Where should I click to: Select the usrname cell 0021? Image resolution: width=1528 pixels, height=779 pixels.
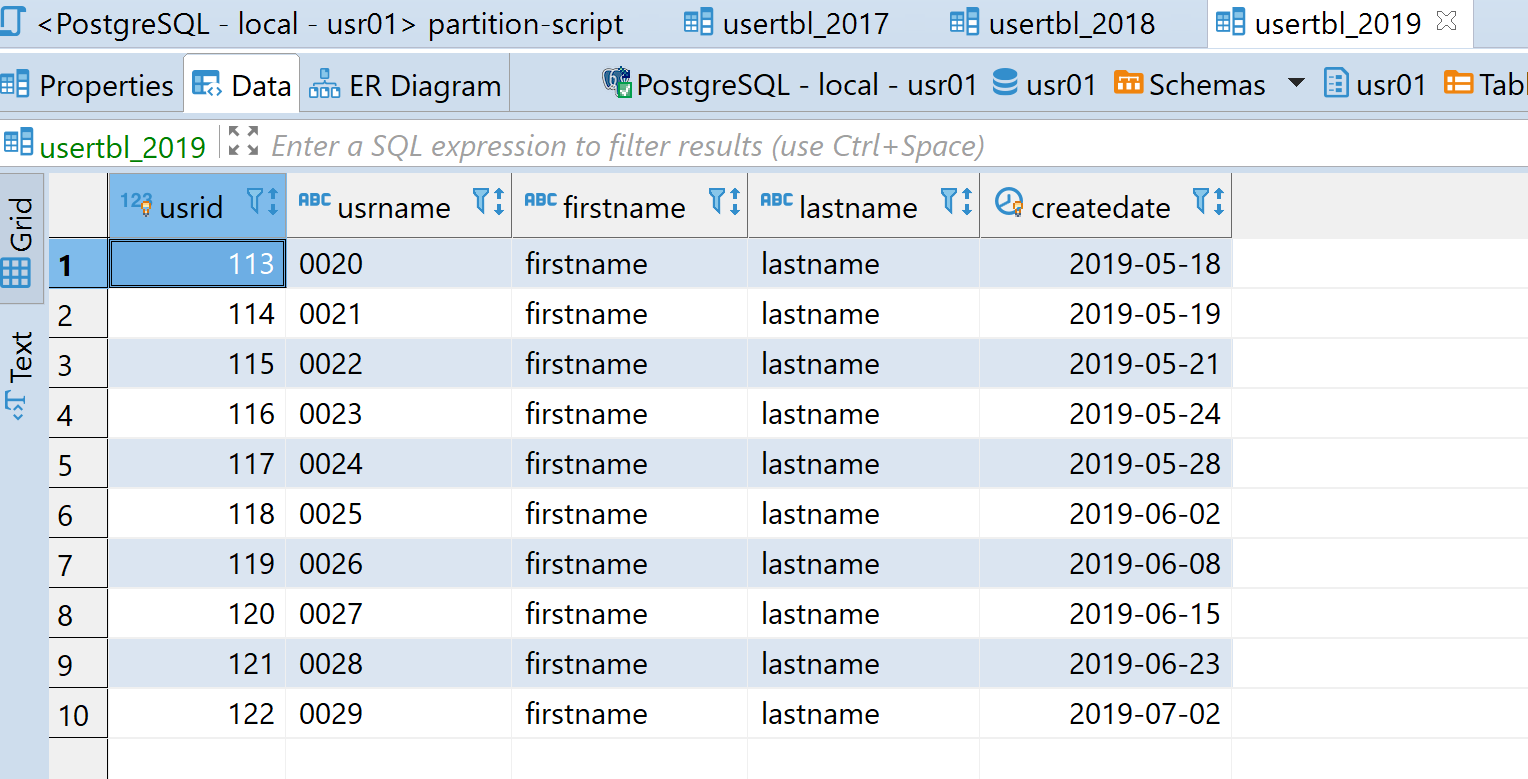coord(399,314)
